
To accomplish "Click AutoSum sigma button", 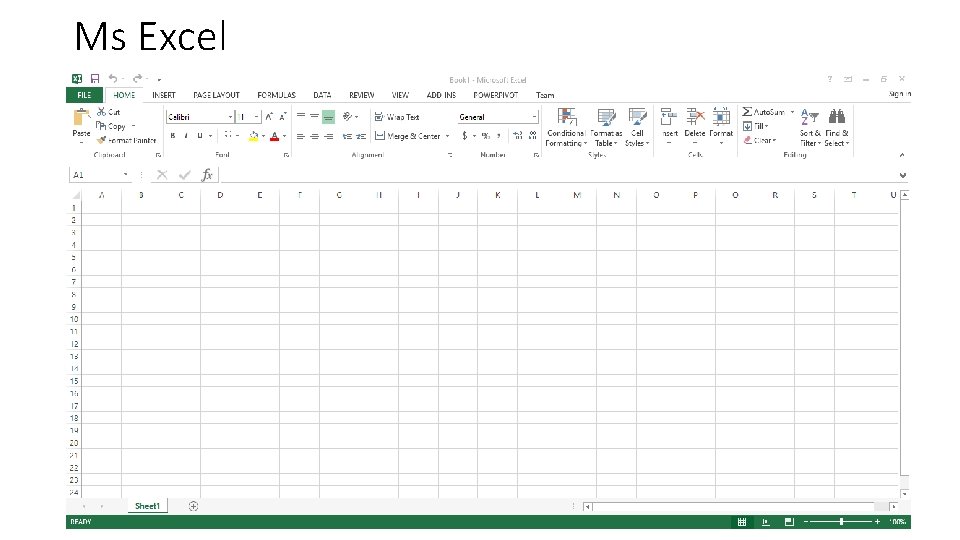I will point(763,112).
